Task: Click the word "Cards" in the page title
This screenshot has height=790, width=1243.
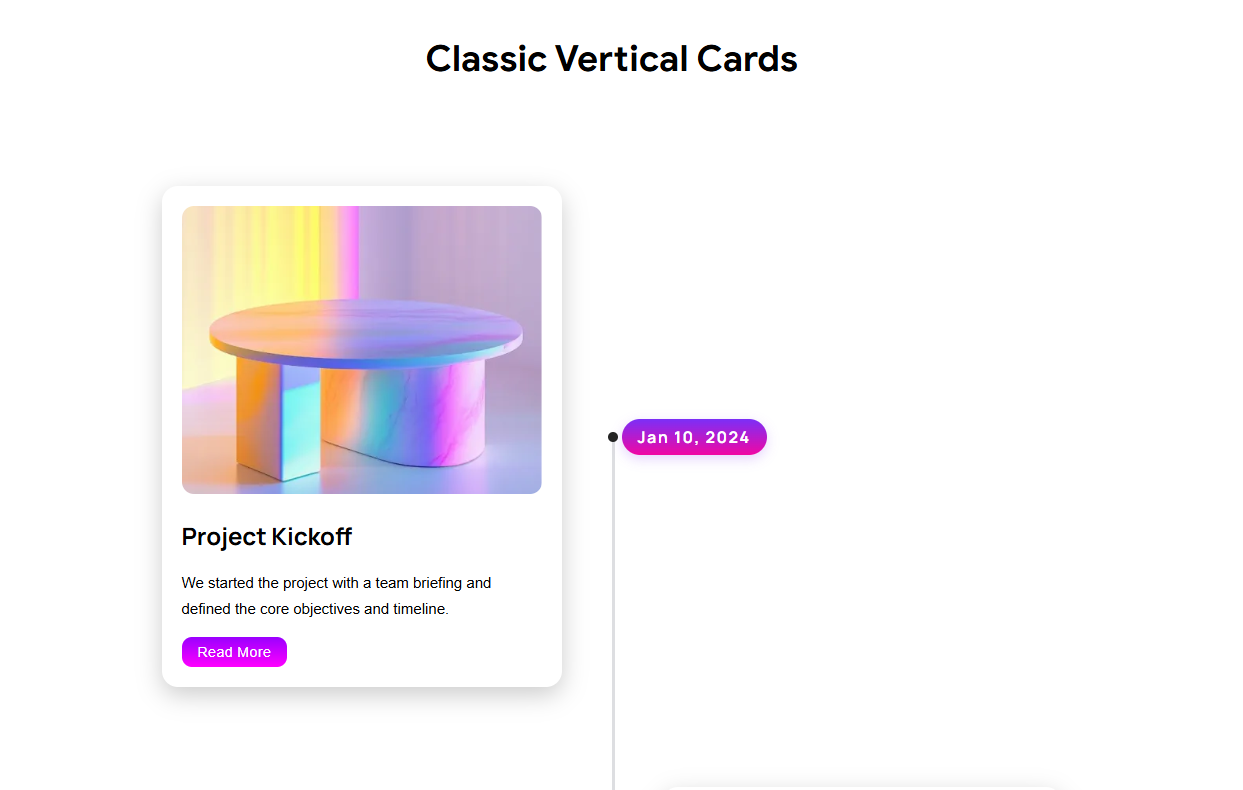Action: pos(747,59)
